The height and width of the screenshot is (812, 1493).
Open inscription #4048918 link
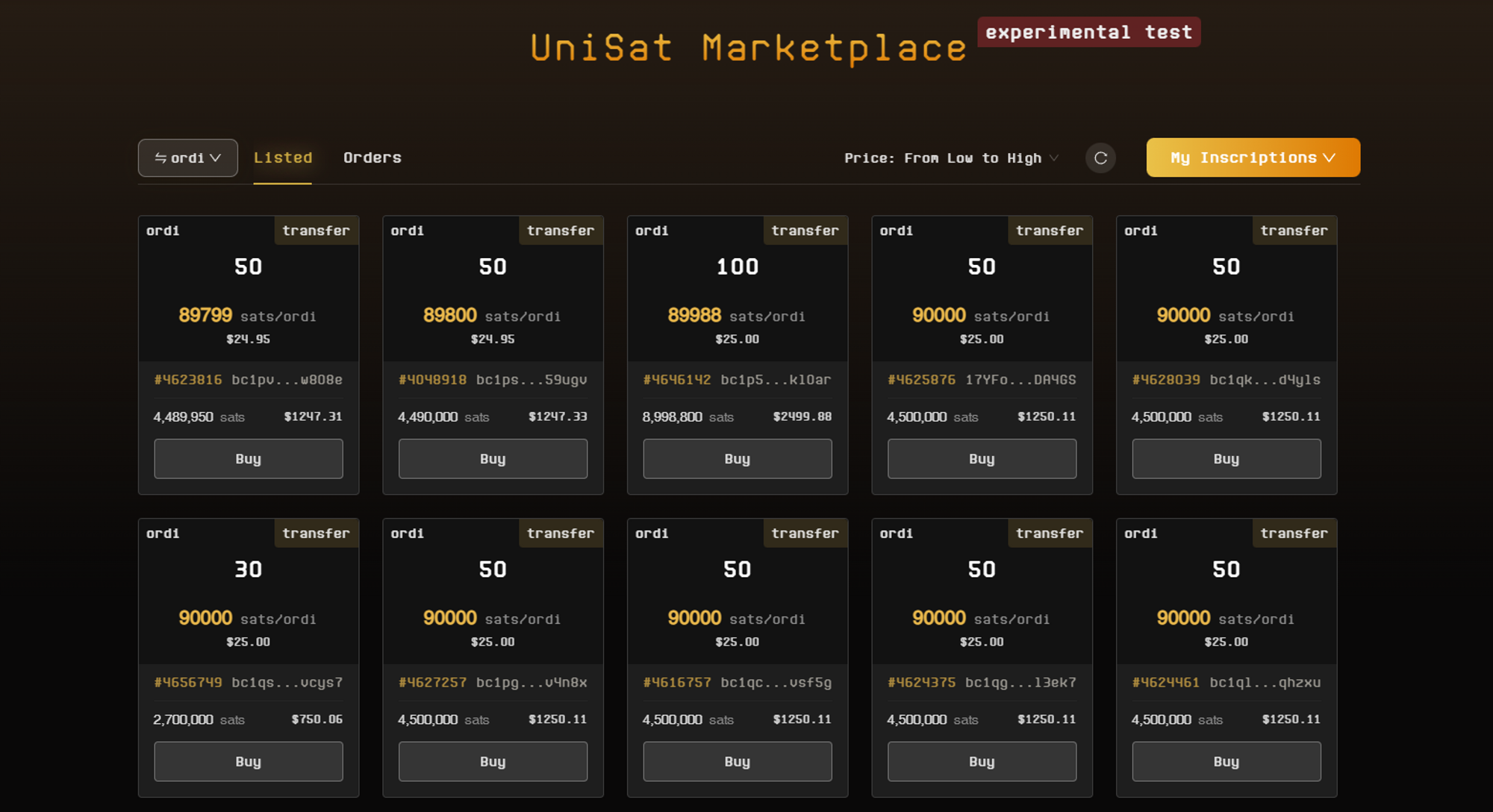[432, 380]
